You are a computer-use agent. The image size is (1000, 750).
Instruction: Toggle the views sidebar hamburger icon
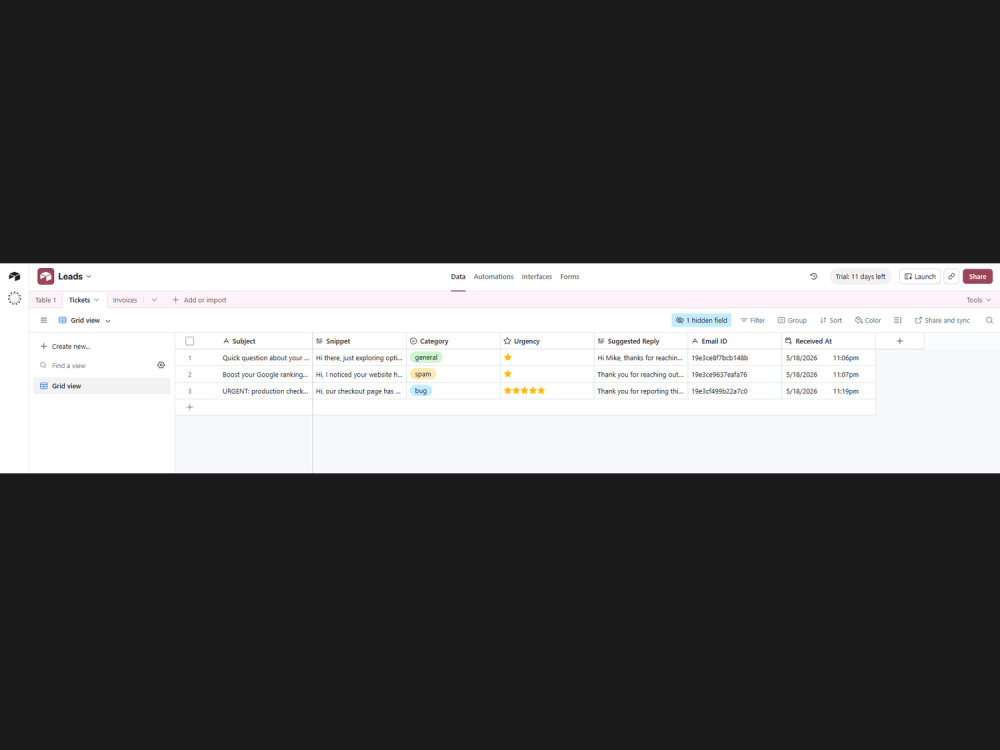click(43, 320)
